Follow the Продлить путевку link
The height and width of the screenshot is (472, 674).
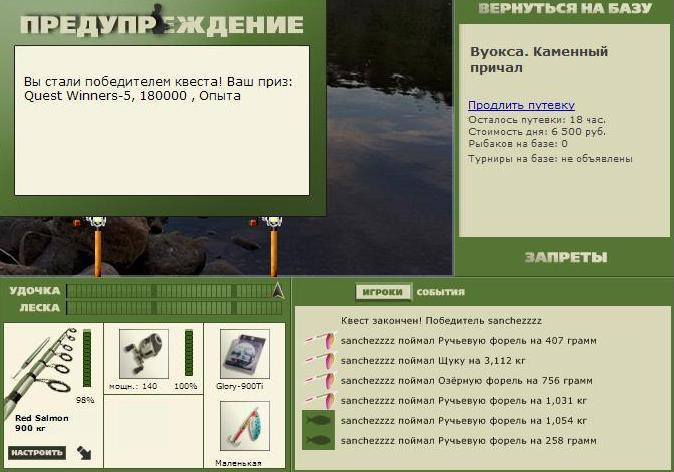click(x=521, y=105)
